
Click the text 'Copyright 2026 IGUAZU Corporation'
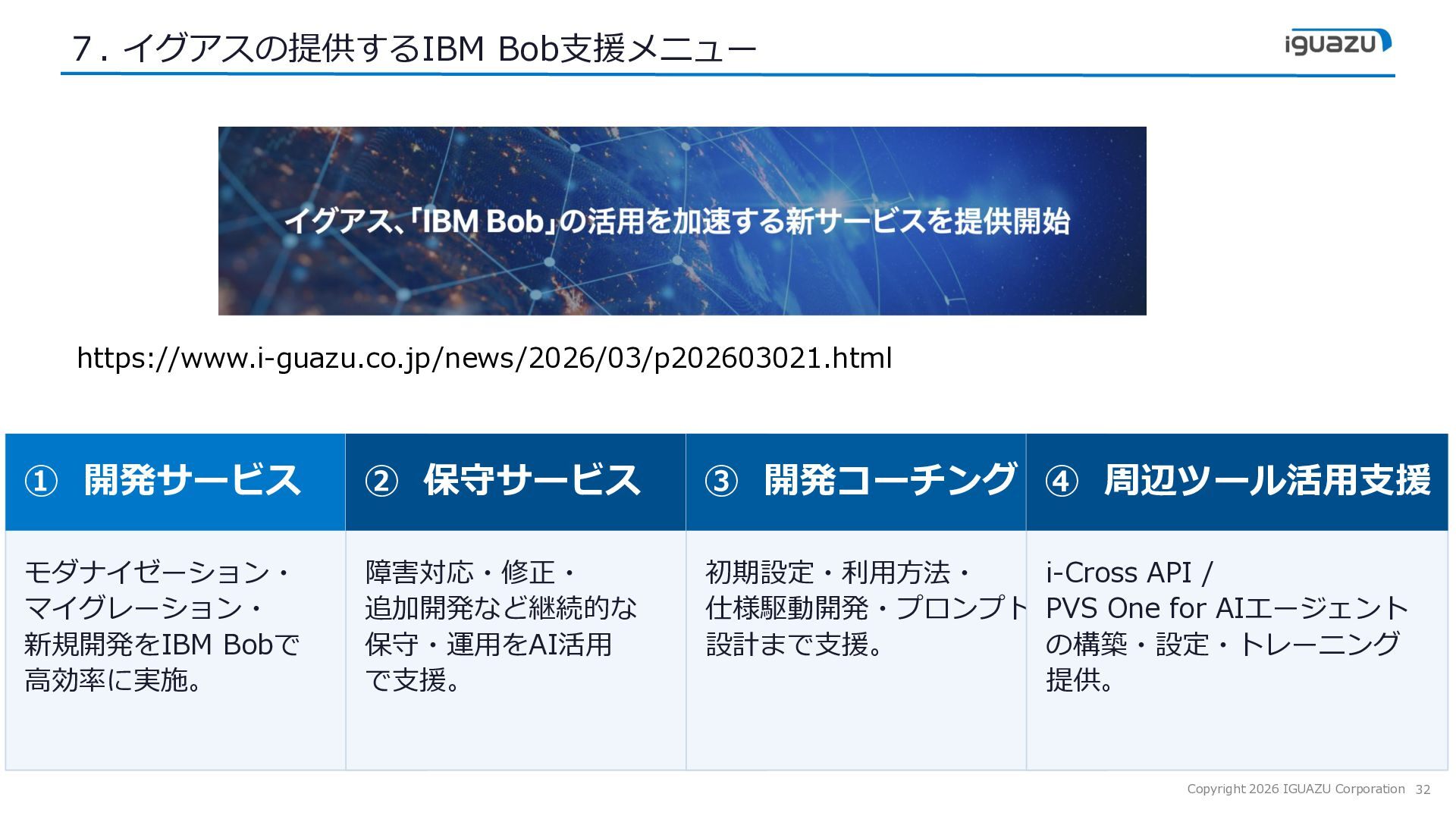pyautogui.click(x=1296, y=789)
